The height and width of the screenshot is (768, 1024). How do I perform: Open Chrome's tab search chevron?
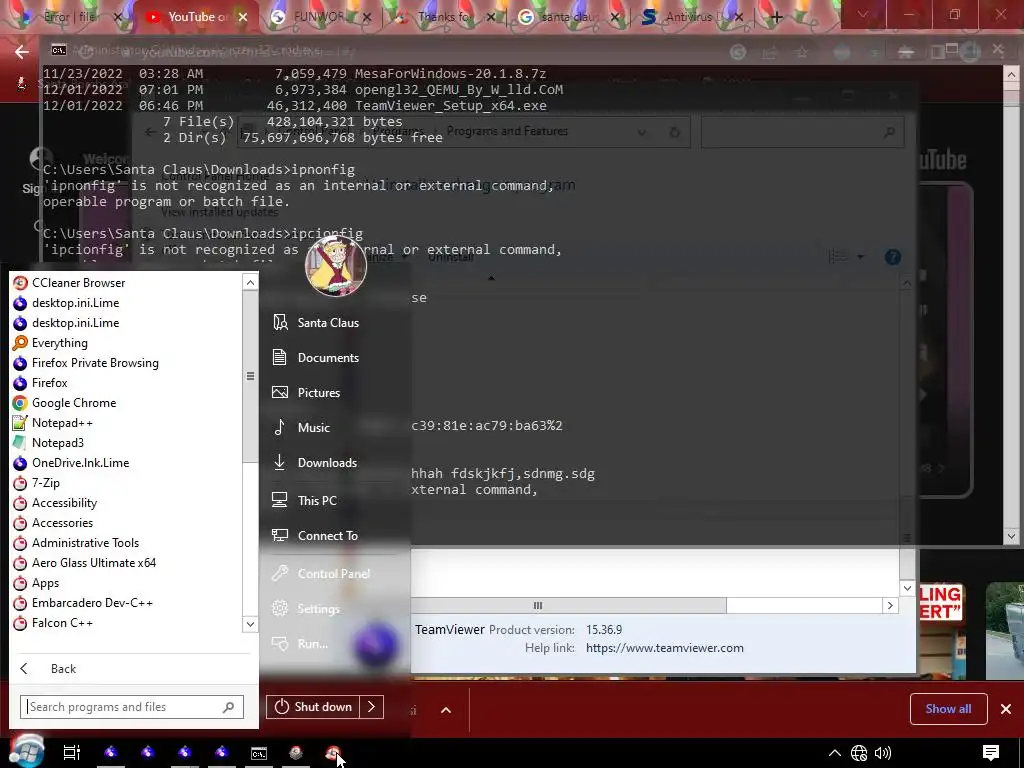[863, 14]
